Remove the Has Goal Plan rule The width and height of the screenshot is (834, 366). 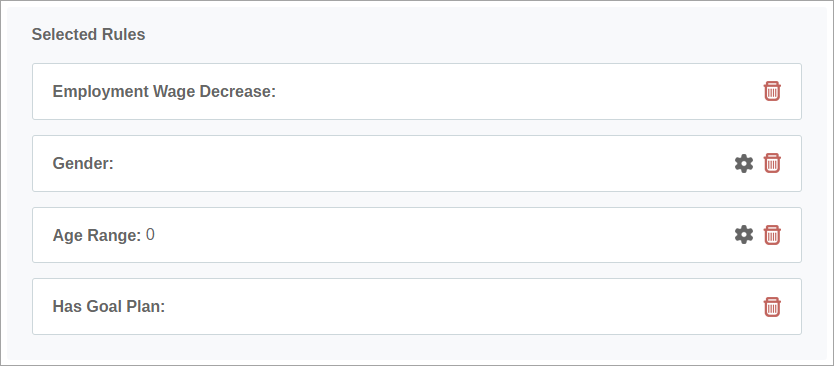772,306
